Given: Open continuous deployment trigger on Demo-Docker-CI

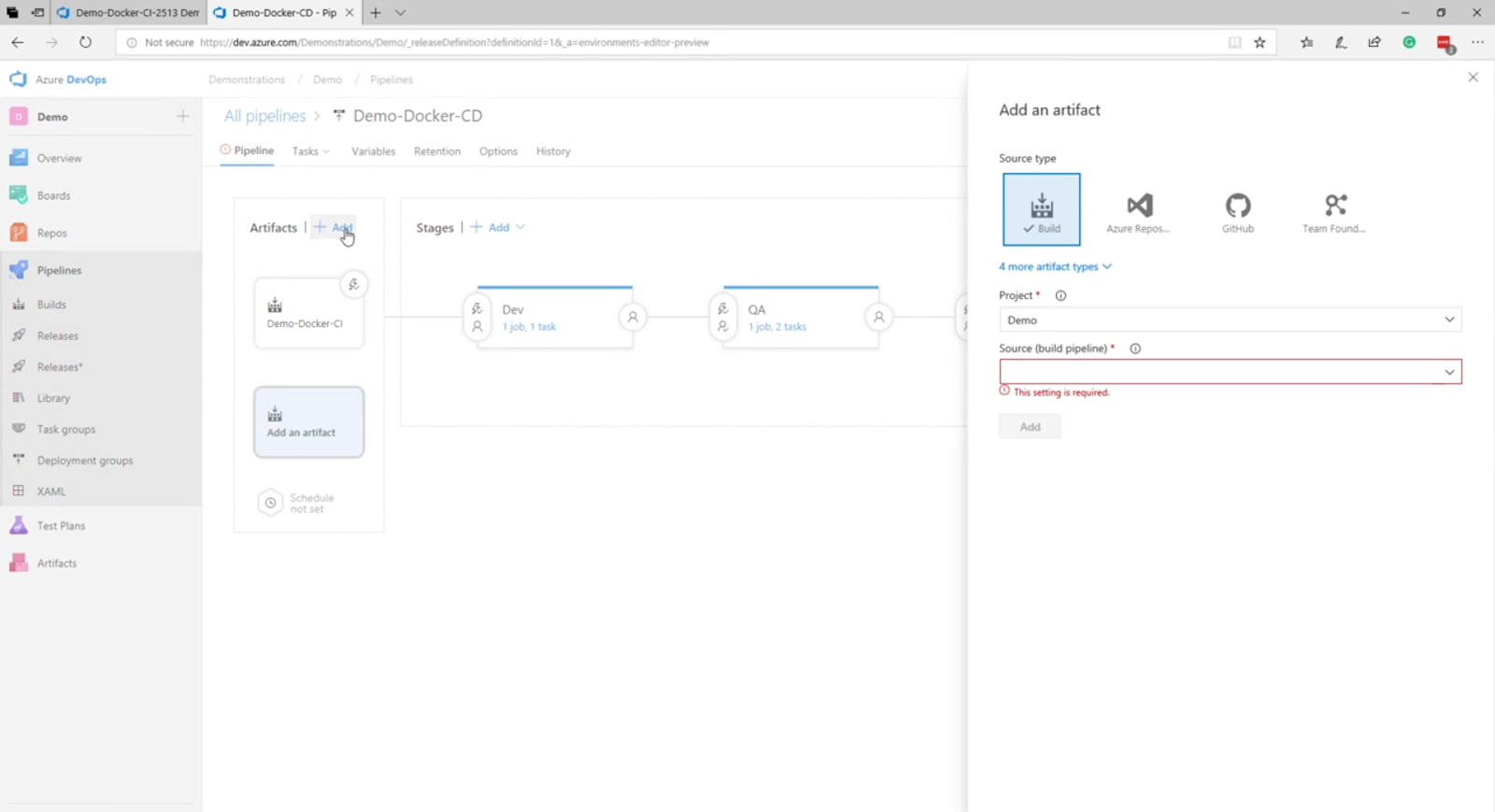Looking at the screenshot, I should (353, 285).
